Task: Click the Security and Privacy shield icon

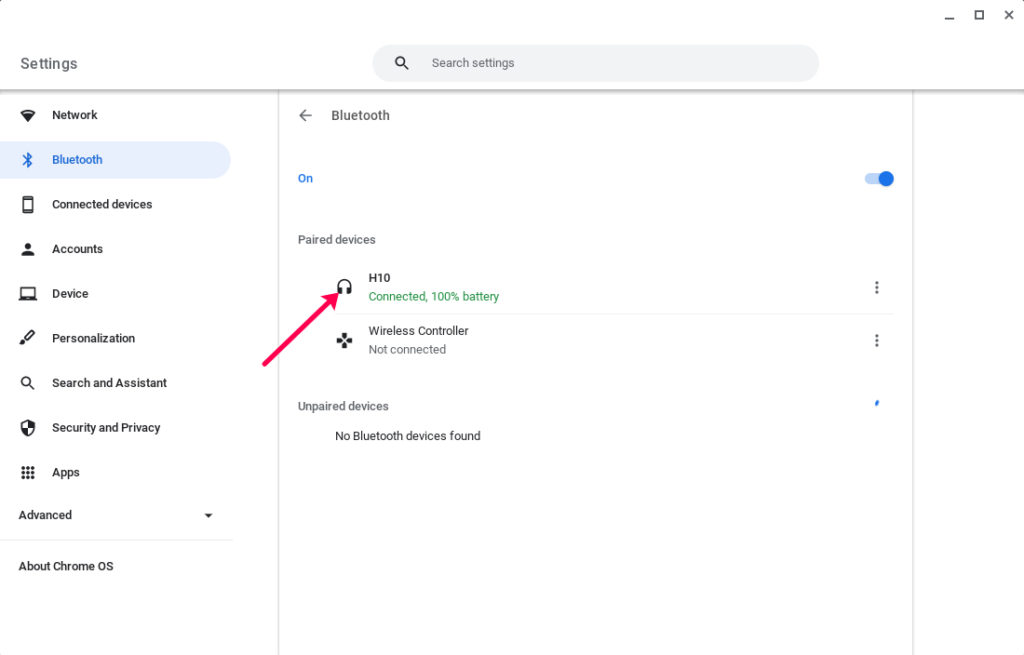Action: click(x=27, y=428)
